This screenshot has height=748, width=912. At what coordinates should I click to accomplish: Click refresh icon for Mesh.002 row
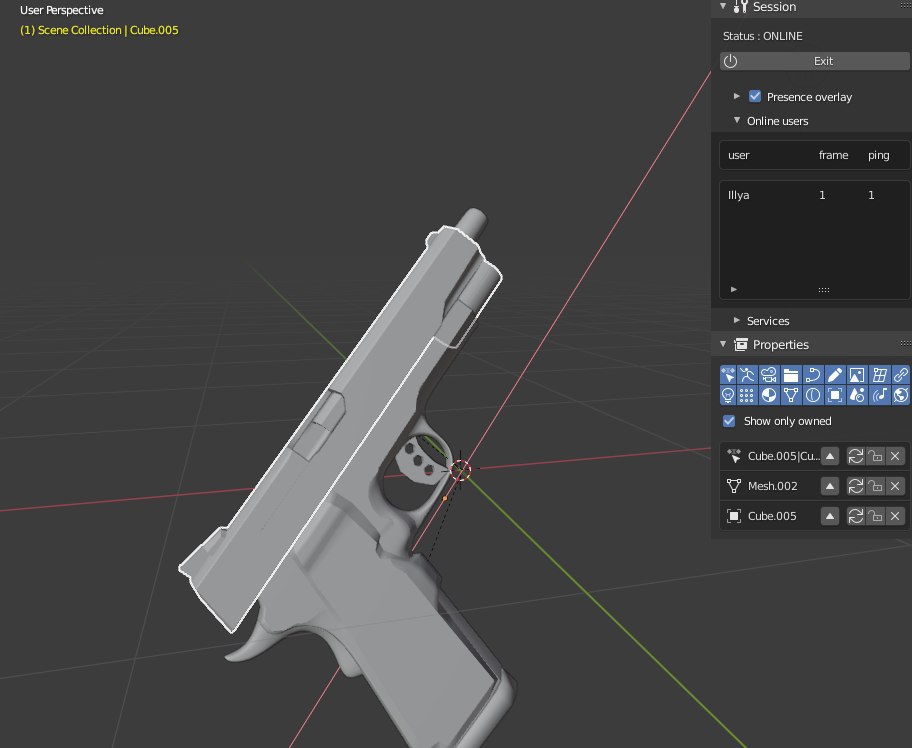pos(856,486)
